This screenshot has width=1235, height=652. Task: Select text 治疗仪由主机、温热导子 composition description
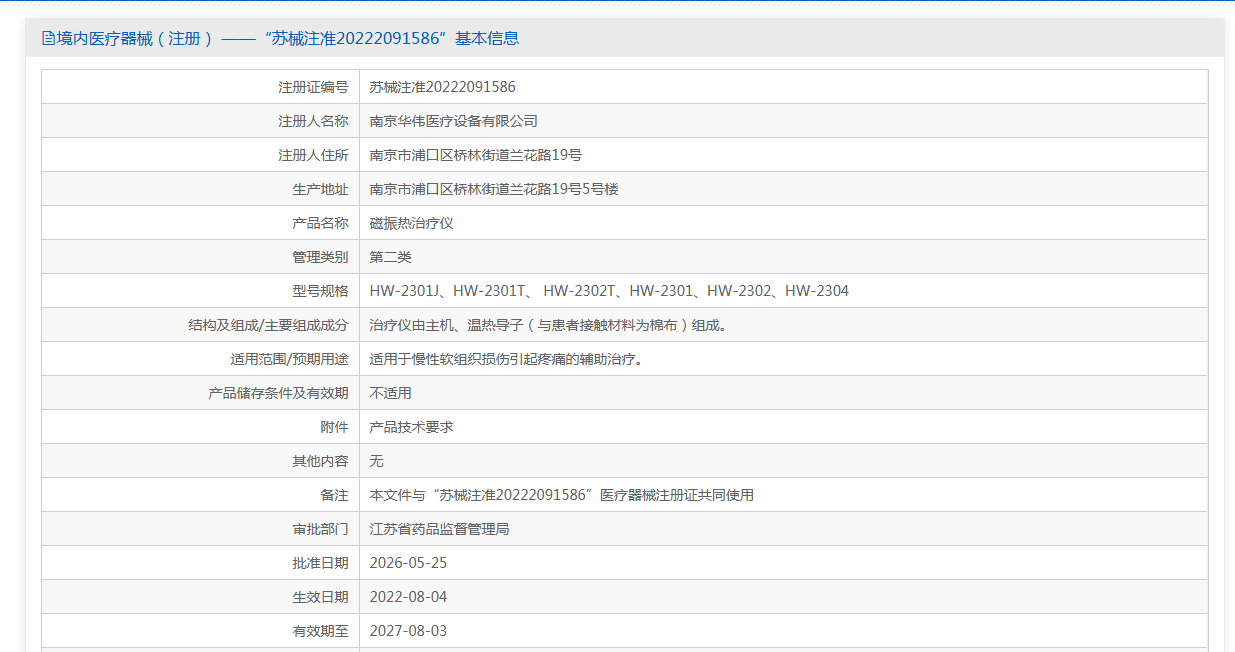[x=548, y=325]
